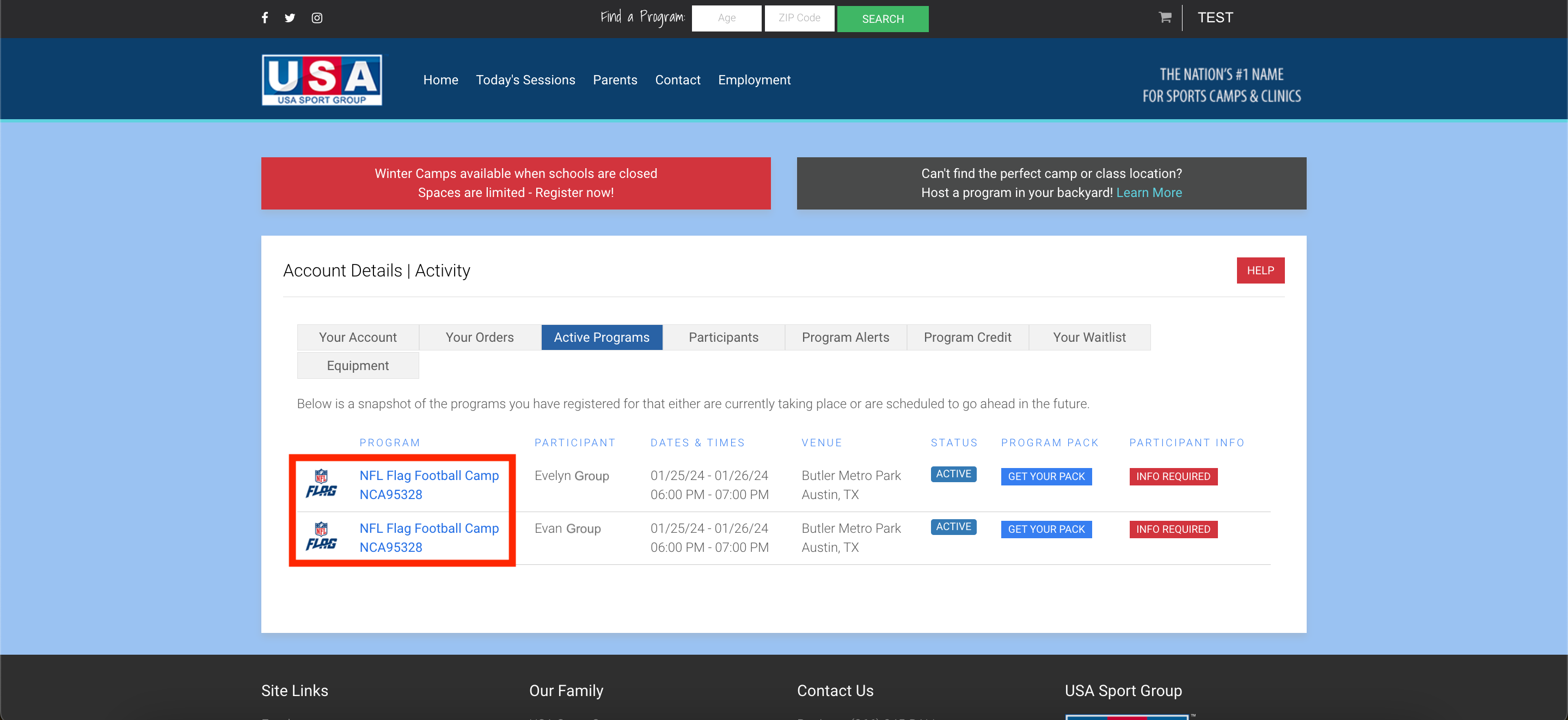Open the shopping cart icon
Screen dimensions: 1568x720
pyautogui.click(x=1165, y=17)
